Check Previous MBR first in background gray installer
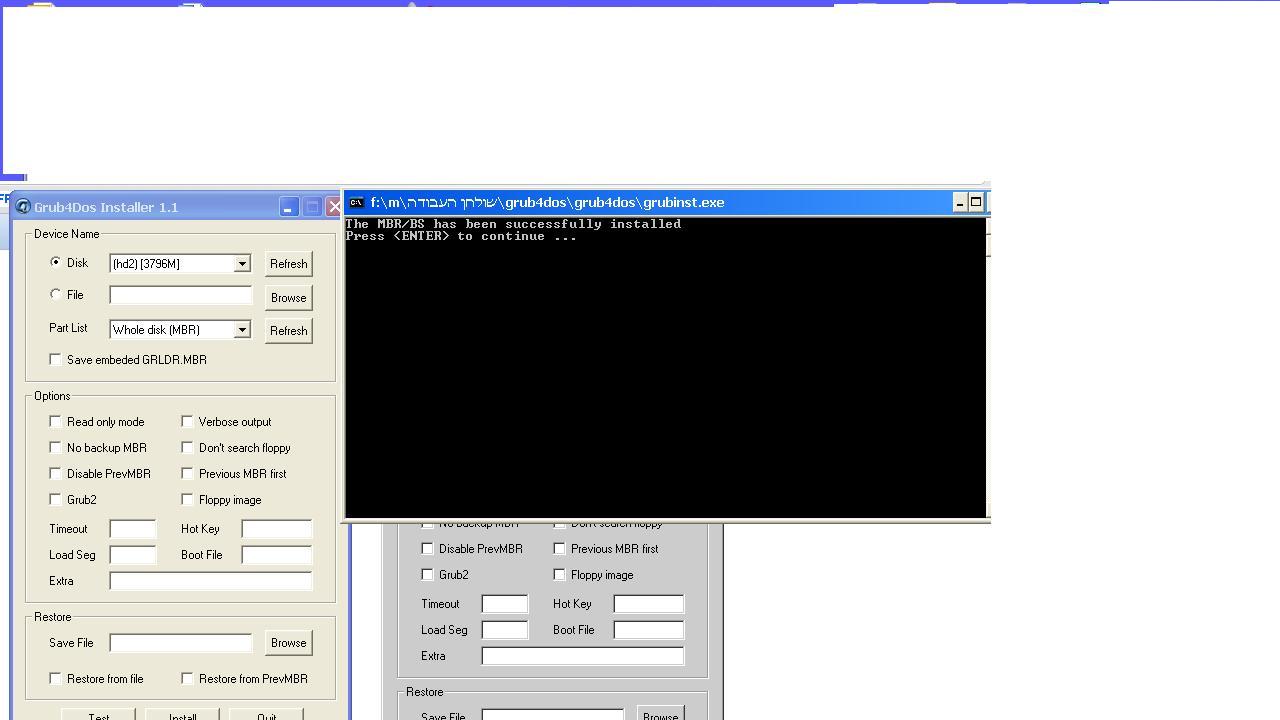 [x=560, y=548]
